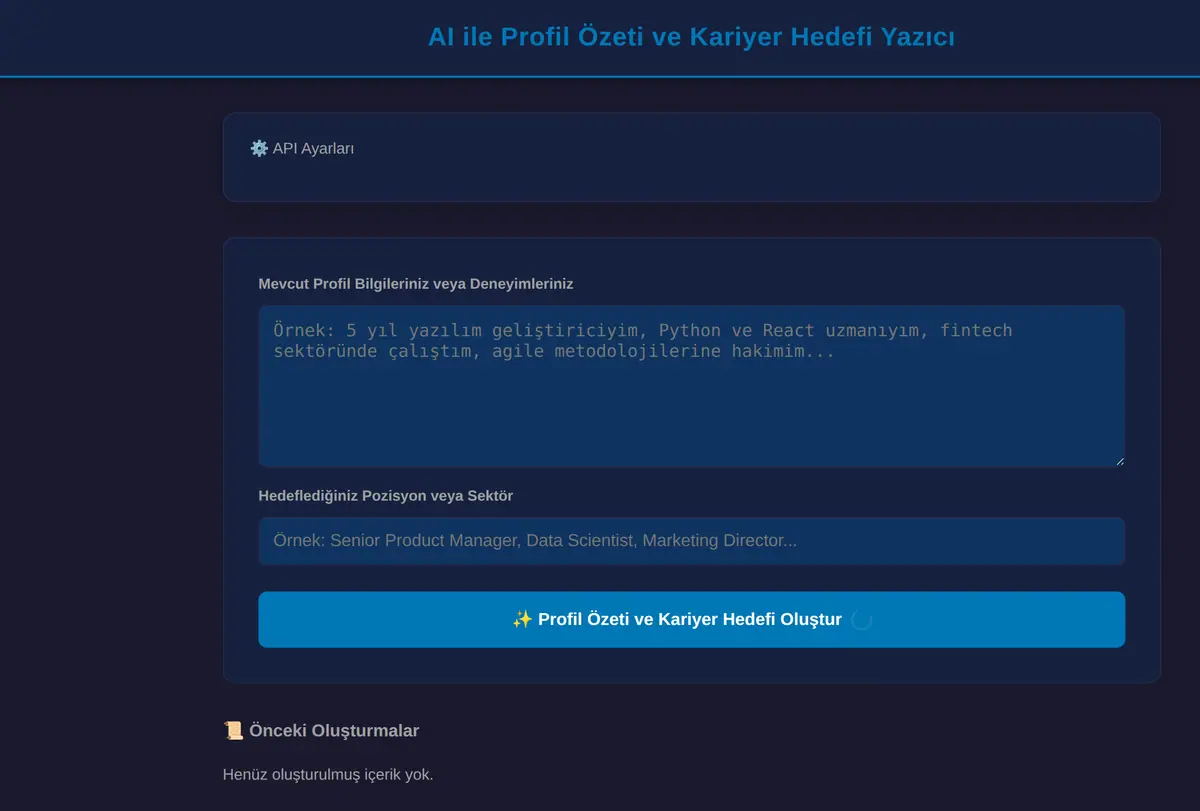Viewport: 1200px width, 811px height.
Task: Click the target position input field
Action: (x=691, y=541)
